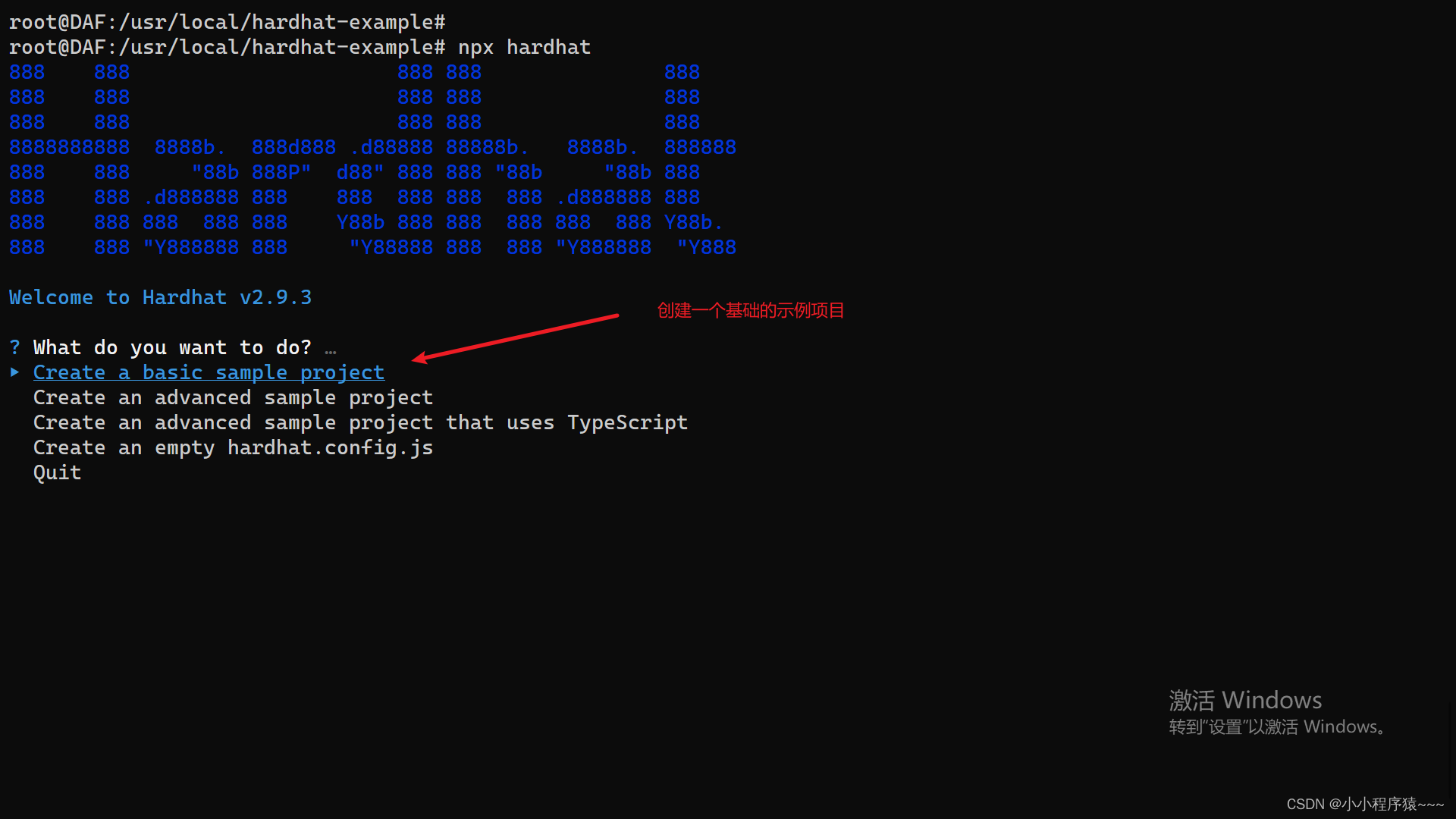Click the red annotation arrow
The height and width of the screenshot is (819, 1456).
(x=516, y=337)
